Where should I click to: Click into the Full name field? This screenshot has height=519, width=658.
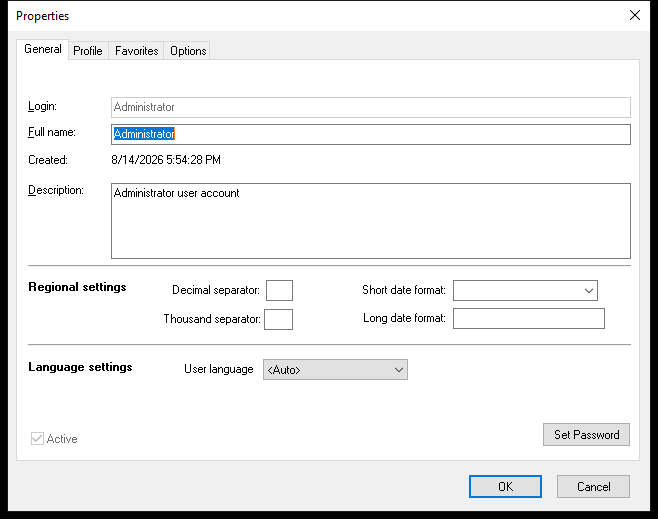371,134
